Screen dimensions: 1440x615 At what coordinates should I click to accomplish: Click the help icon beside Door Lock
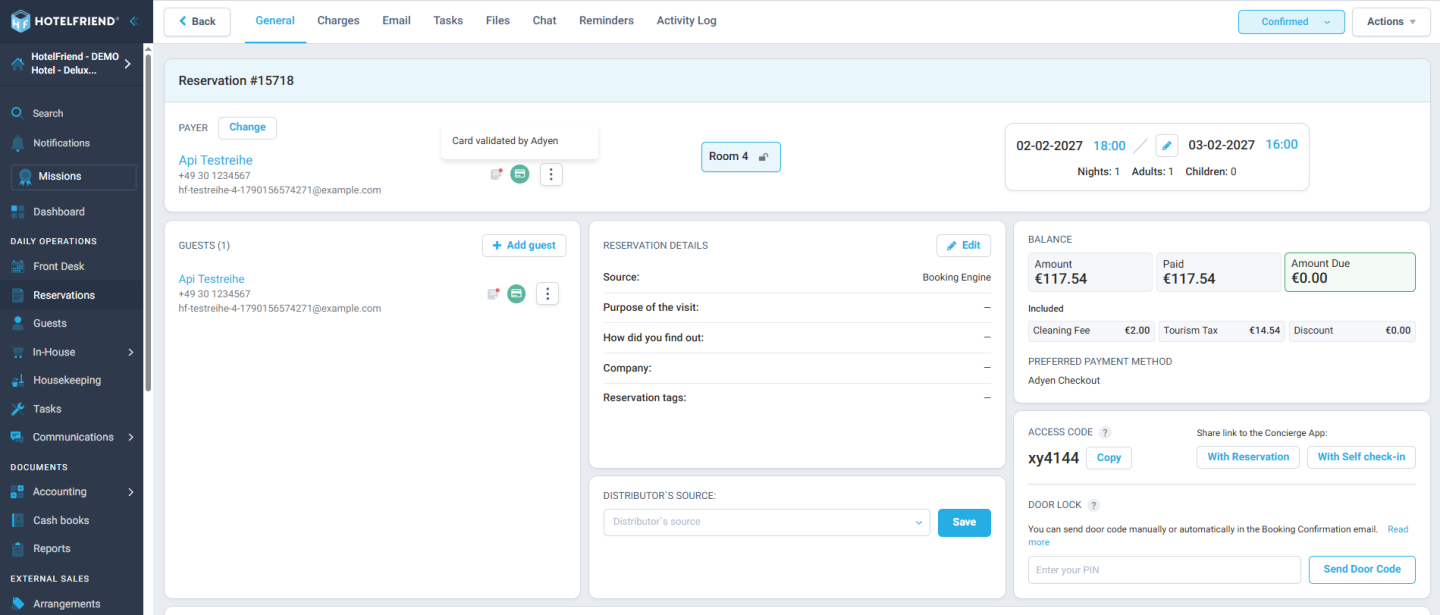pyautogui.click(x=1094, y=506)
